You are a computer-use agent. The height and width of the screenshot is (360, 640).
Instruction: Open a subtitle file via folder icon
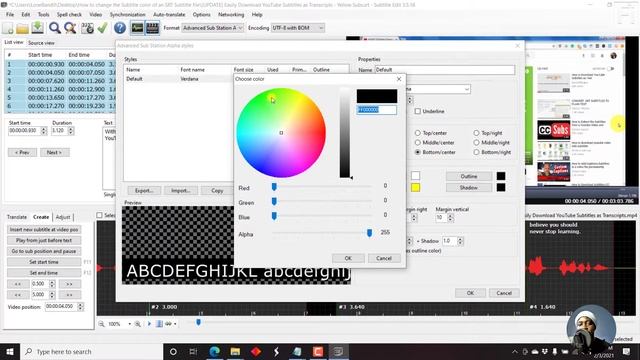pyautogui.click(x=22, y=28)
